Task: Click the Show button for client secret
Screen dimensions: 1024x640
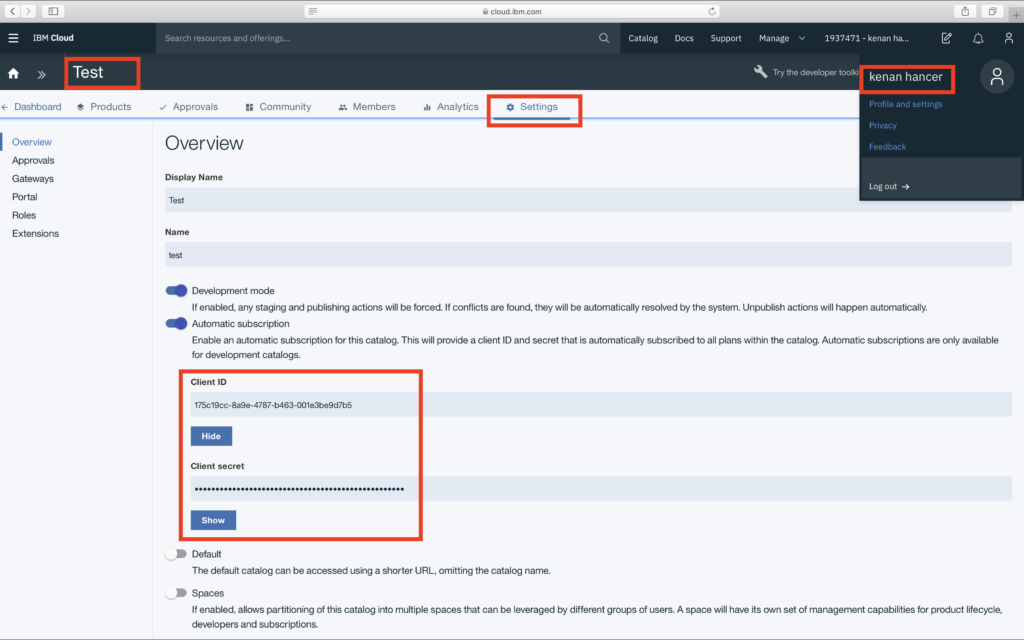Action: click(x=213, y=520)
